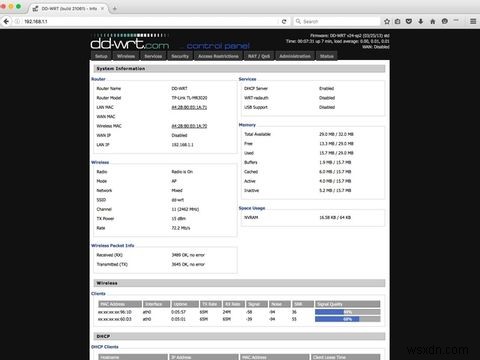Open the Administration tab

pyautogui.click(x=295, y=56)
